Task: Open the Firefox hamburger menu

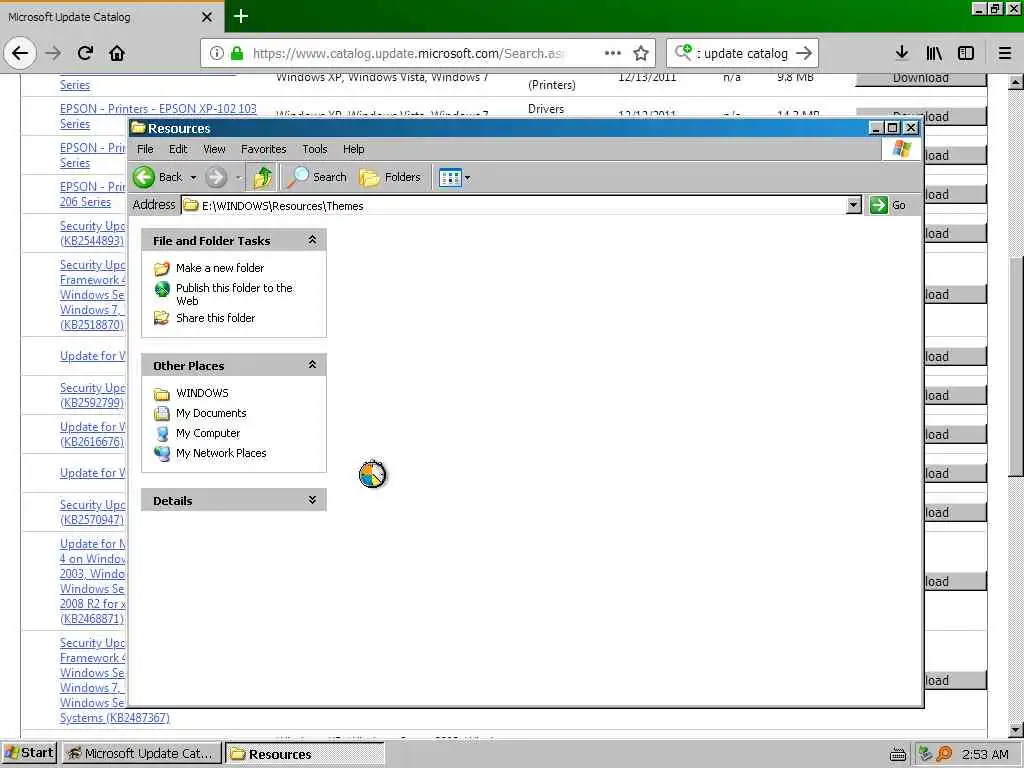Action: point(1005,53)
